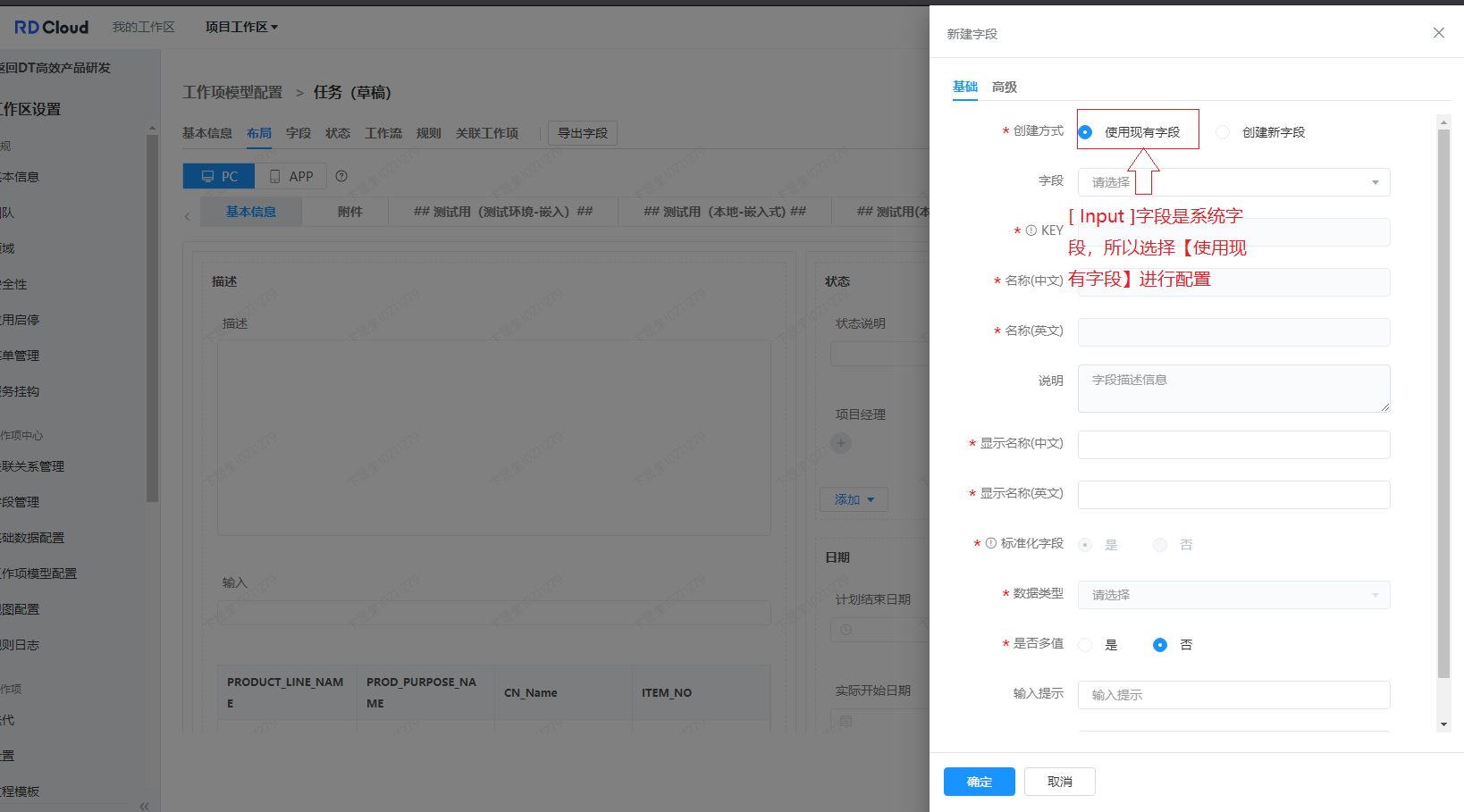This screenshot has width=1464, height=812.
Task: Click the PRODUCT_LINE_NAME column header
Action: click(x=286, y=692)
